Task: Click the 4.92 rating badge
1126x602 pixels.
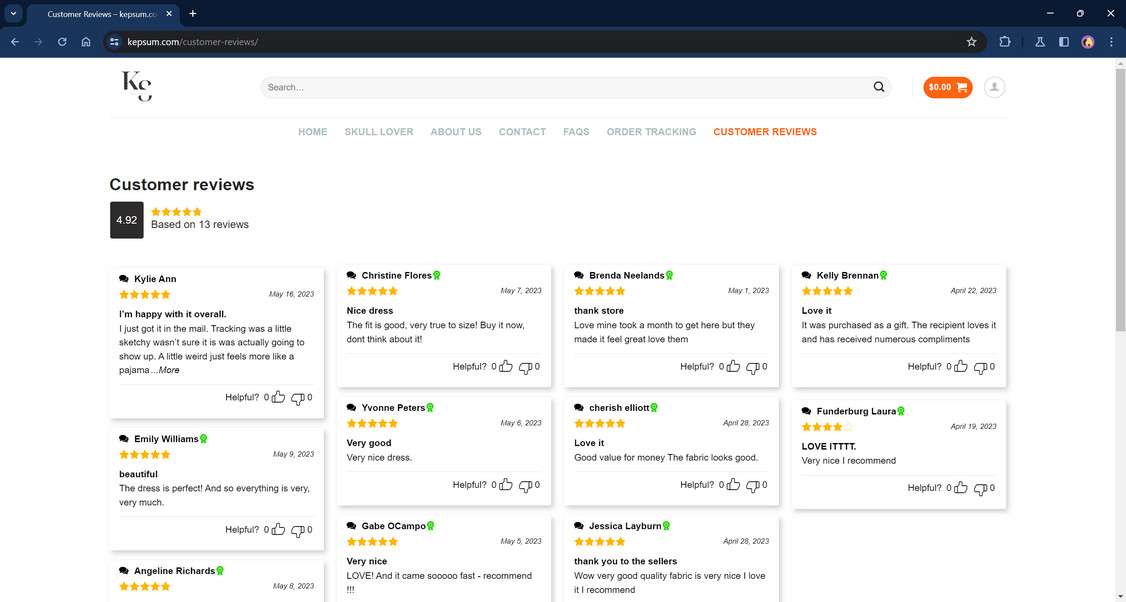Action: pos(126,220)
